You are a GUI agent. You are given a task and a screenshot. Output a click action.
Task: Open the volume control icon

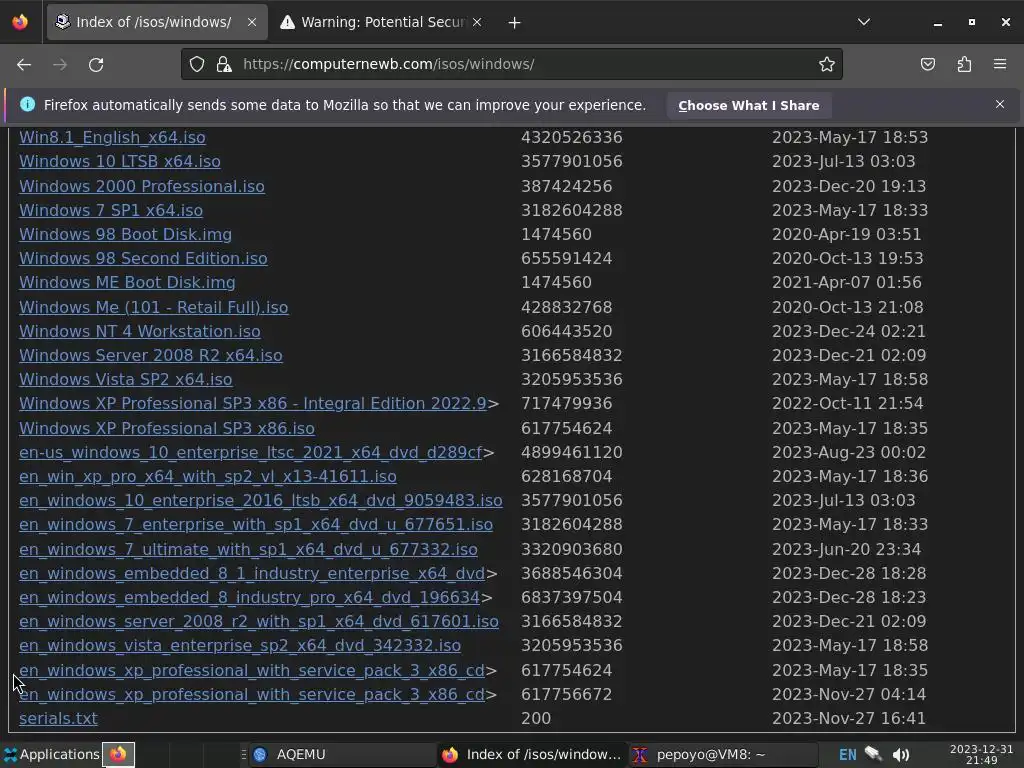901,755
